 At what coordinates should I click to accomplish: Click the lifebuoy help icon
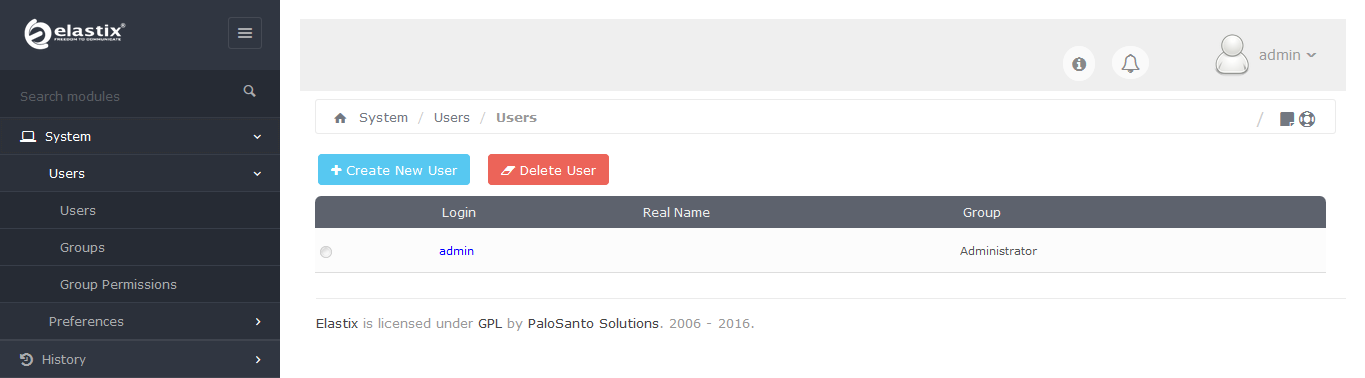point(1307,119)
